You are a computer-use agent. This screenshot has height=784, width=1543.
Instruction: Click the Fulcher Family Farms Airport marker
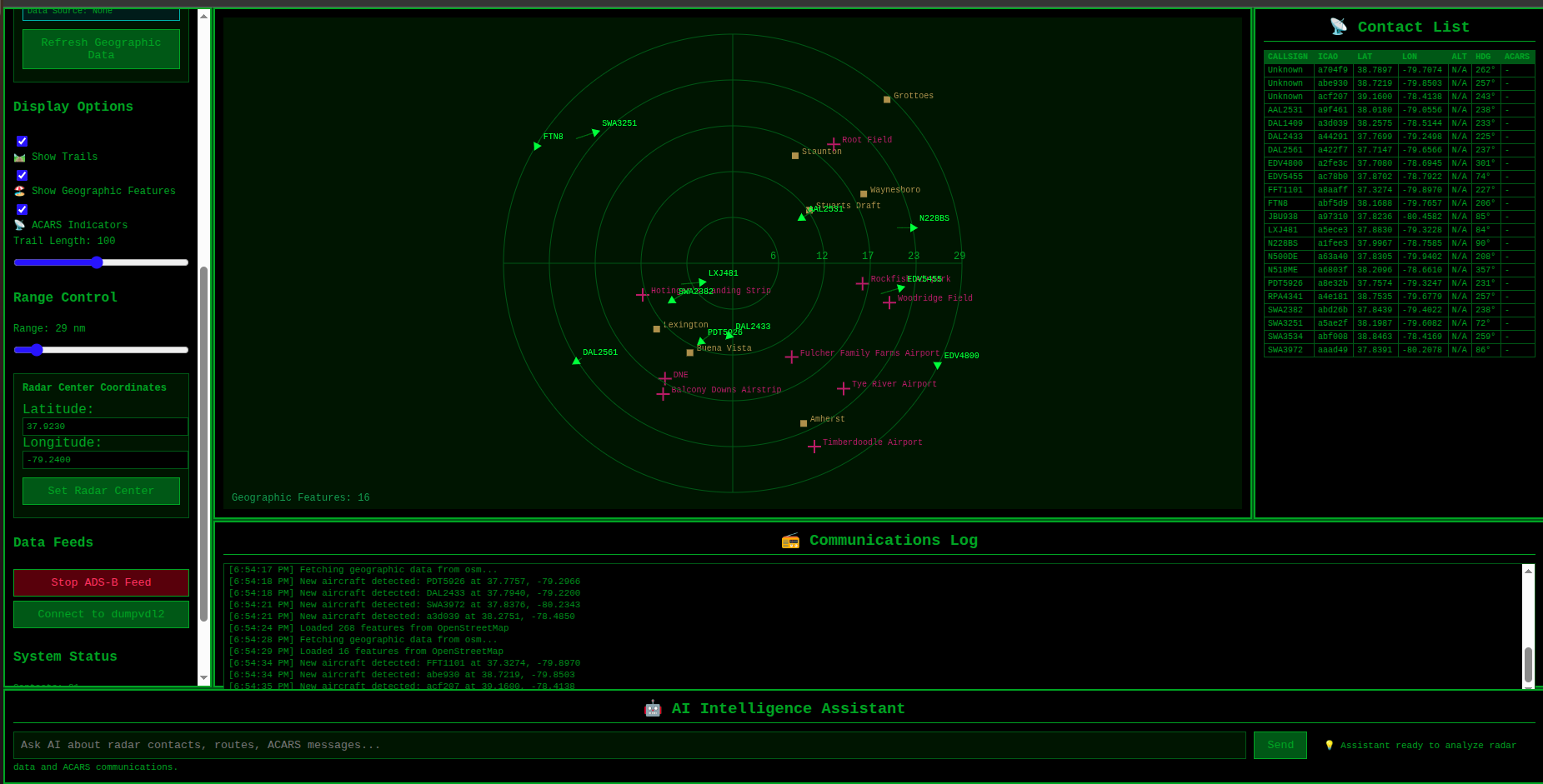click(x=791, y=357)
